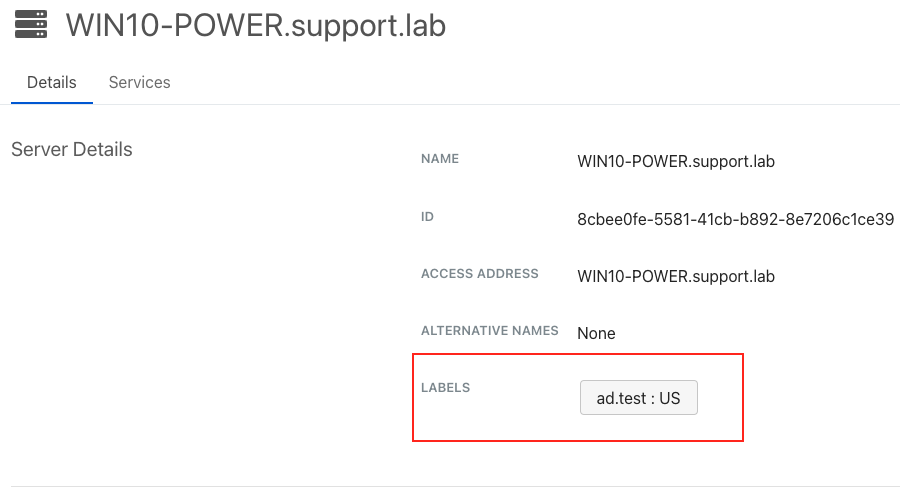Click the None value for alternative names
This screenshot has width=900, height=489.
tap(596, 333)
